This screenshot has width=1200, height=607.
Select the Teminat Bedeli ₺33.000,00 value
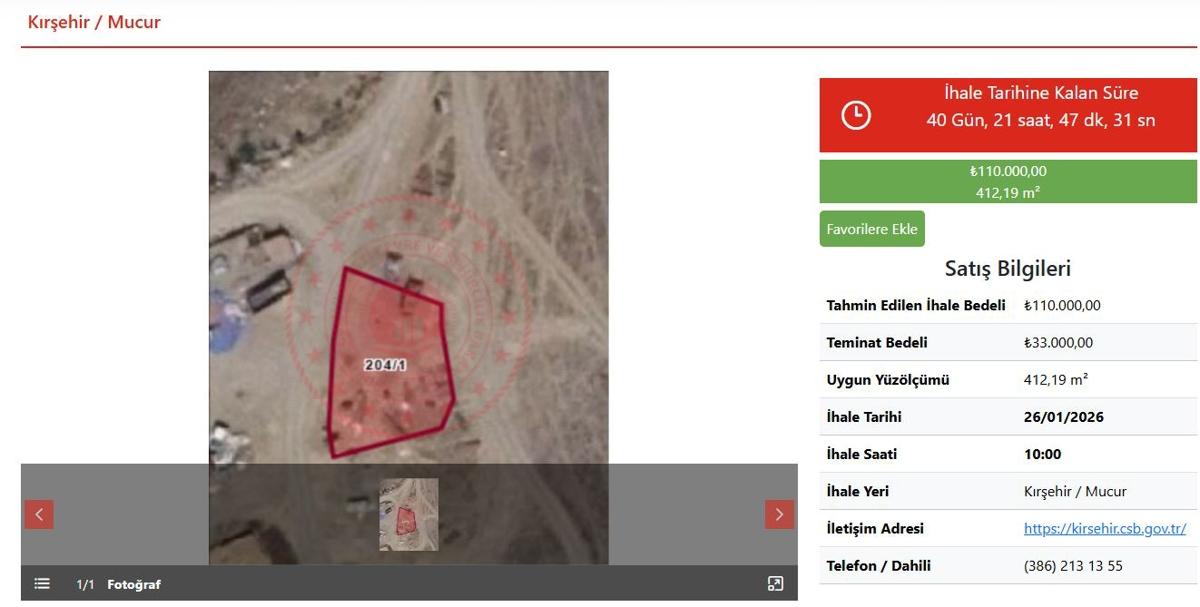1059,342
